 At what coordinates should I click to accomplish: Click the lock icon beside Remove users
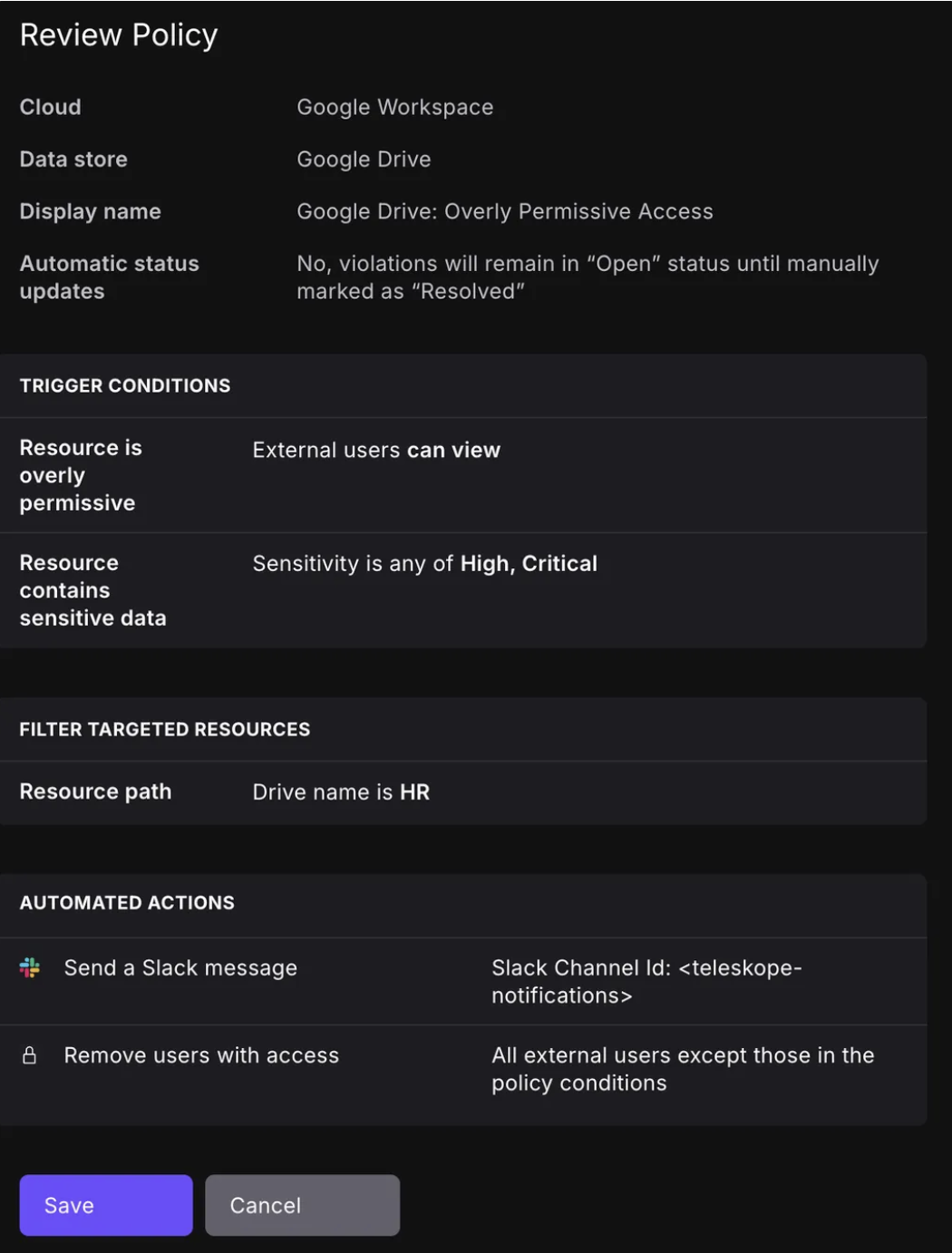click(x=30, y=1055)
